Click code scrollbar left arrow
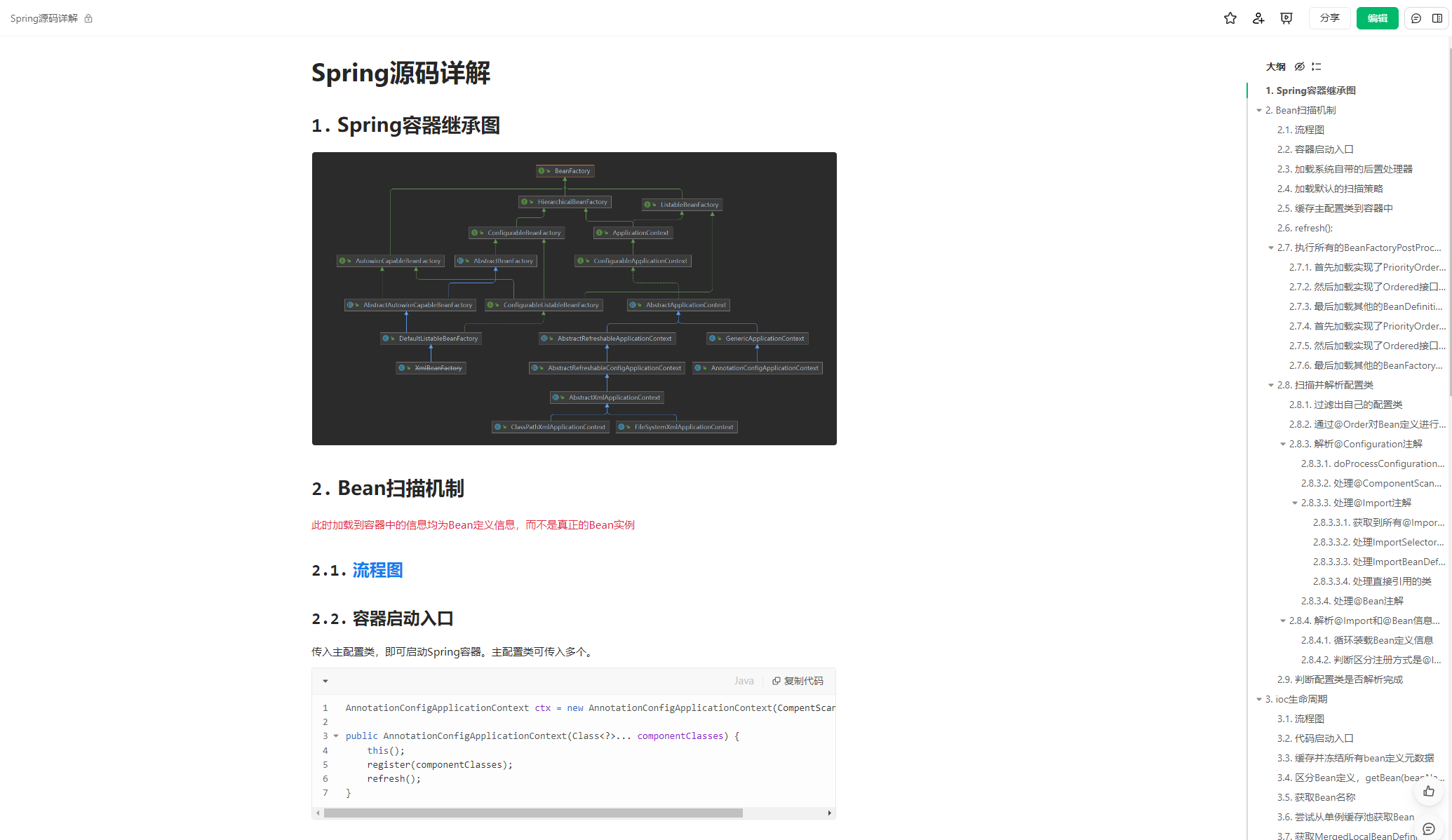 (318, 813)
